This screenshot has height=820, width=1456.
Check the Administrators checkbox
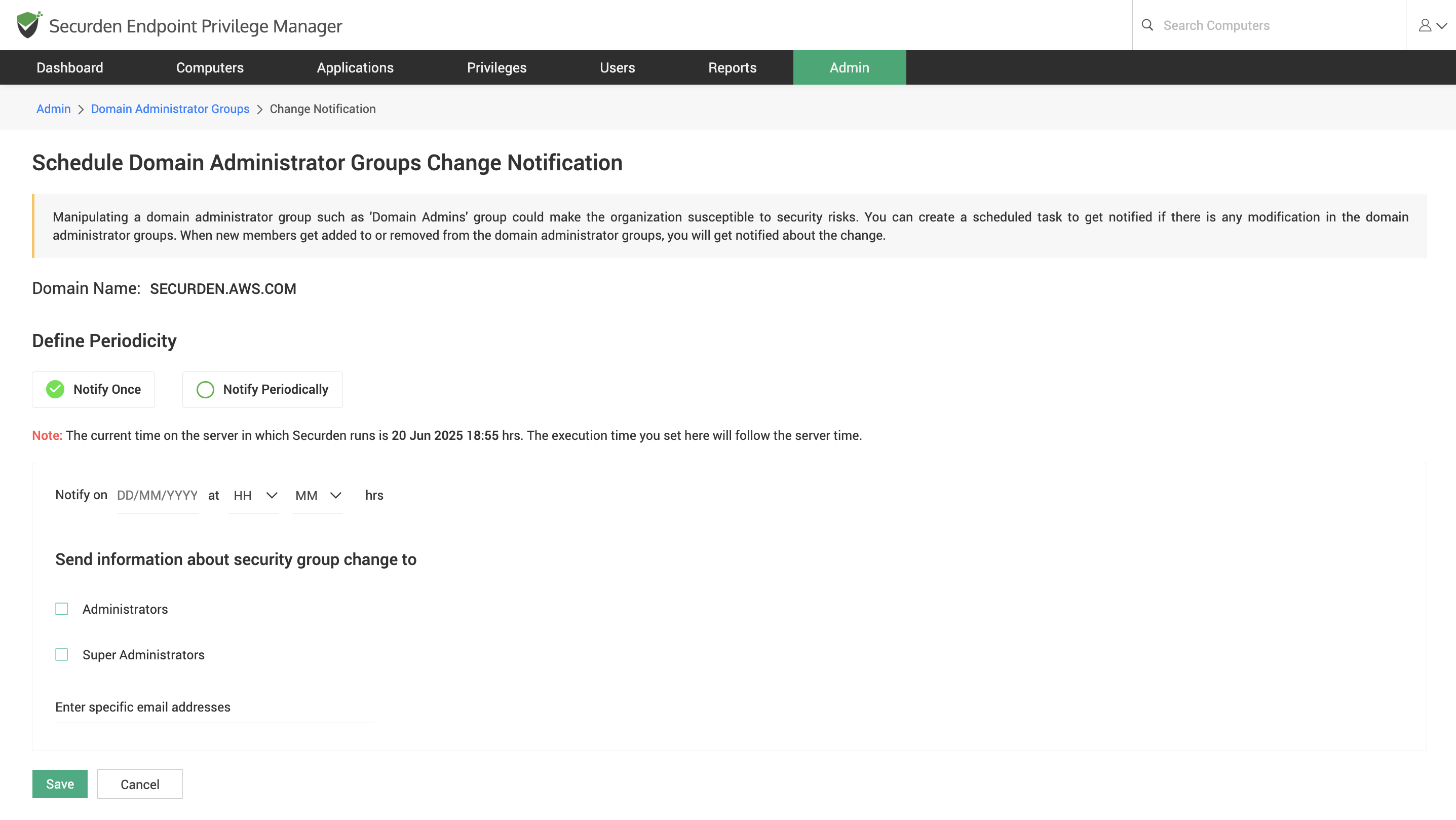click(62, 609)
